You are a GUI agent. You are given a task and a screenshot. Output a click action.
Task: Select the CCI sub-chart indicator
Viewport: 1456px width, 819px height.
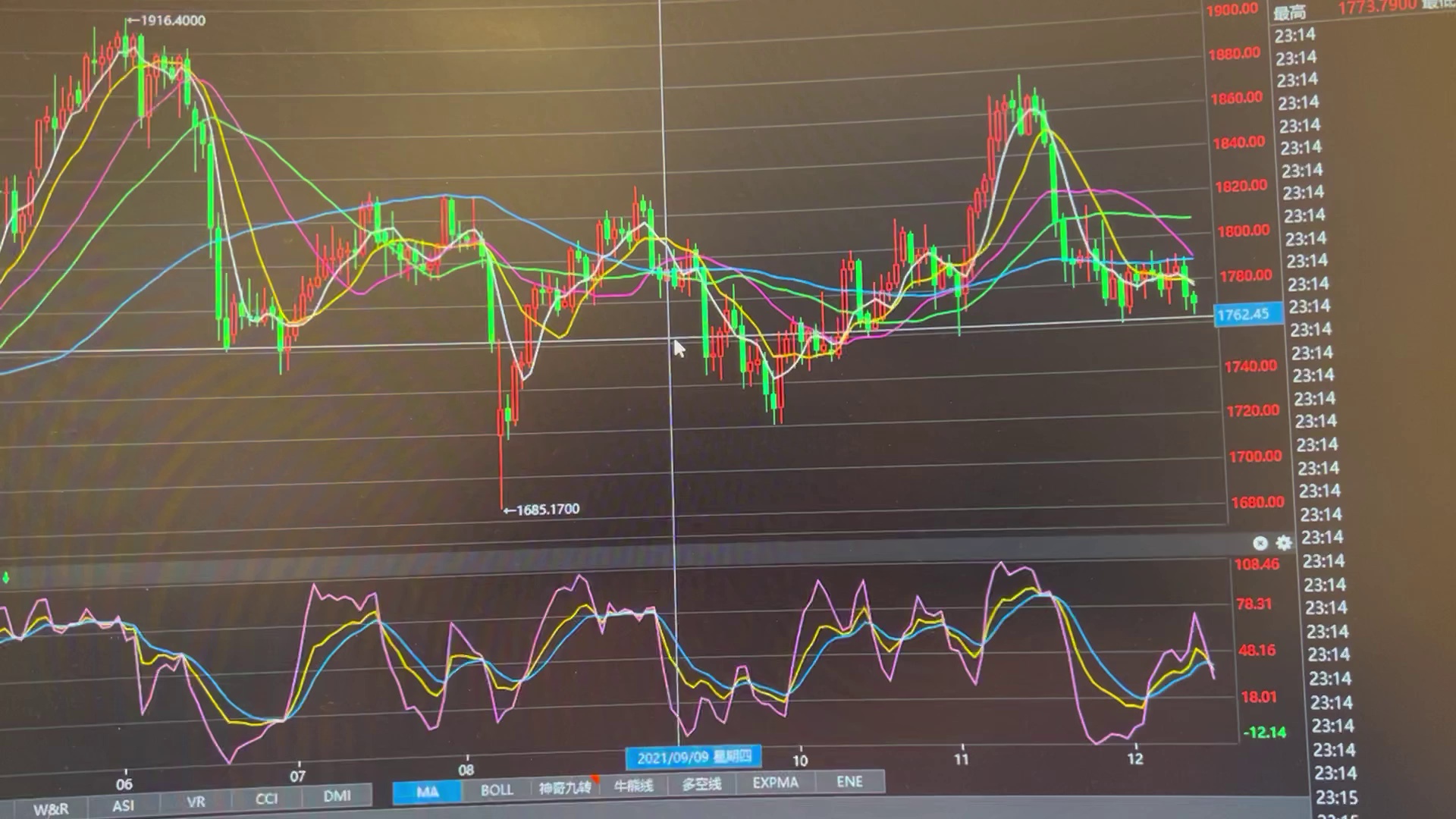pyautogui.click(x=266, y=799)
